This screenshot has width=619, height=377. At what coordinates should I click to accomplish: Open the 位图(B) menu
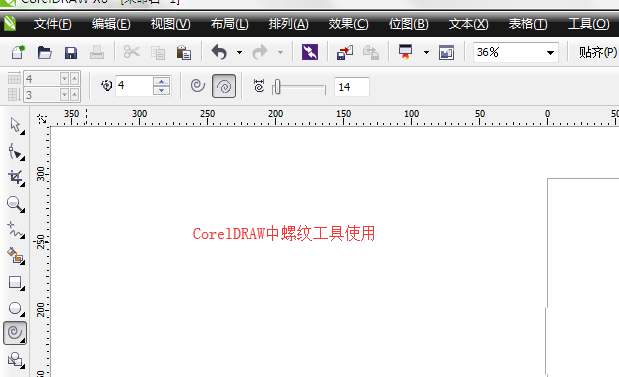pos(409,24)
